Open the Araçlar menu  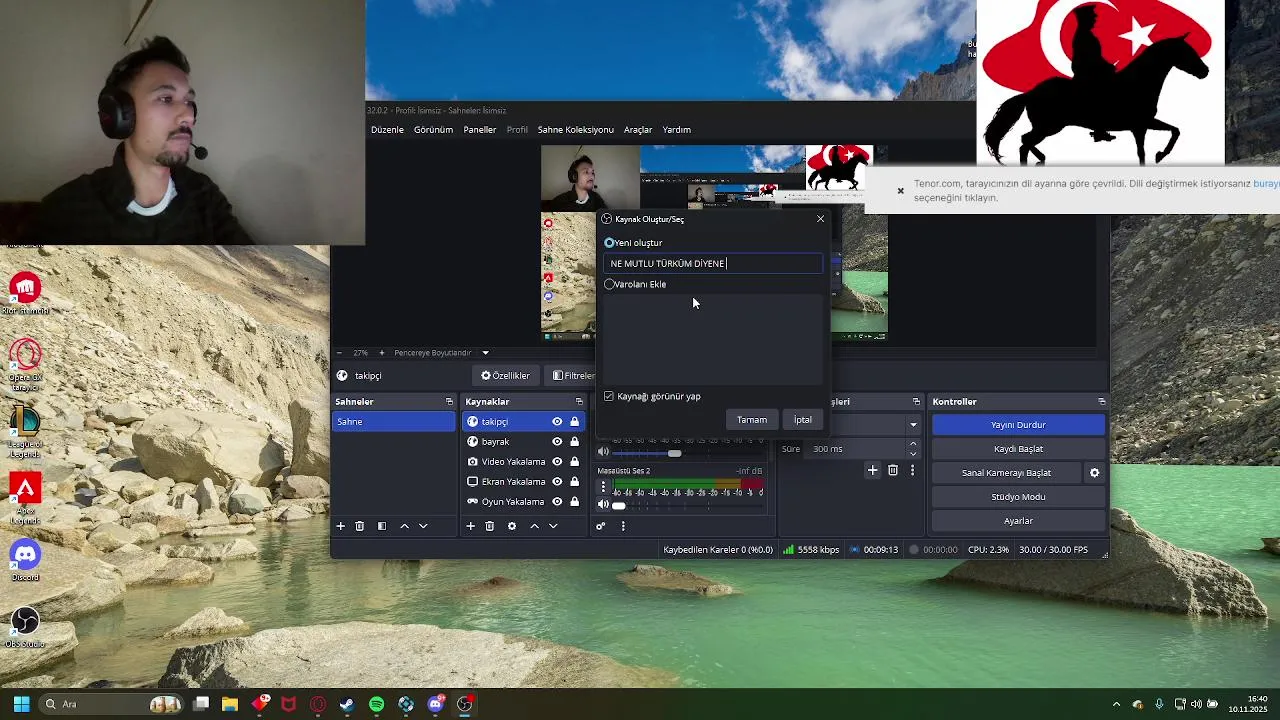point(638,130)
